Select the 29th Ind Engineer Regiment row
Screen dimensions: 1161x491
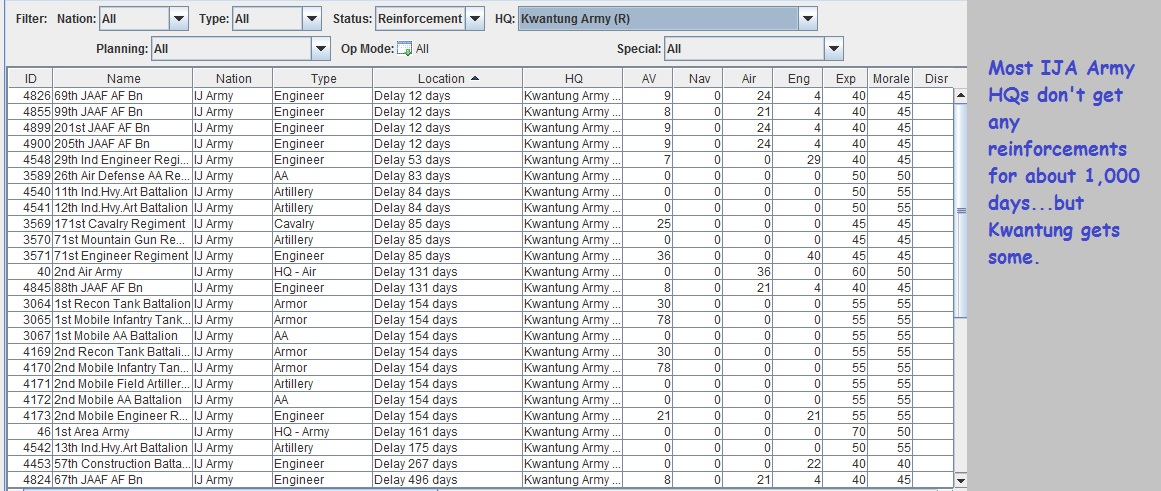point(480,160)
